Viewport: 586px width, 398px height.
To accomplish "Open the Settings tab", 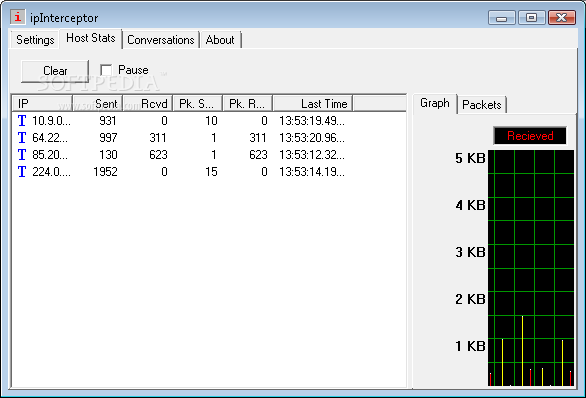I will tap(35, 40).
